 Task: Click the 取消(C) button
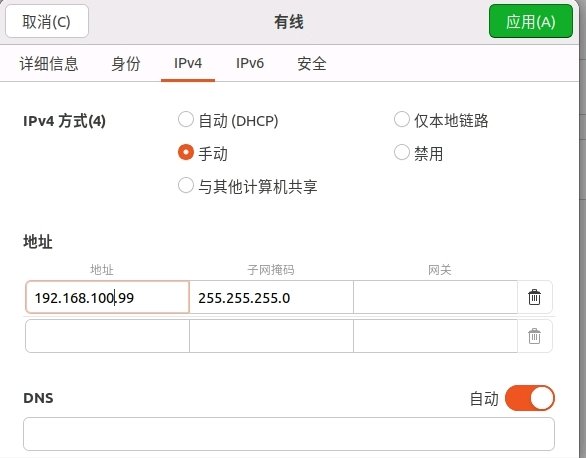tap(47, 21)
